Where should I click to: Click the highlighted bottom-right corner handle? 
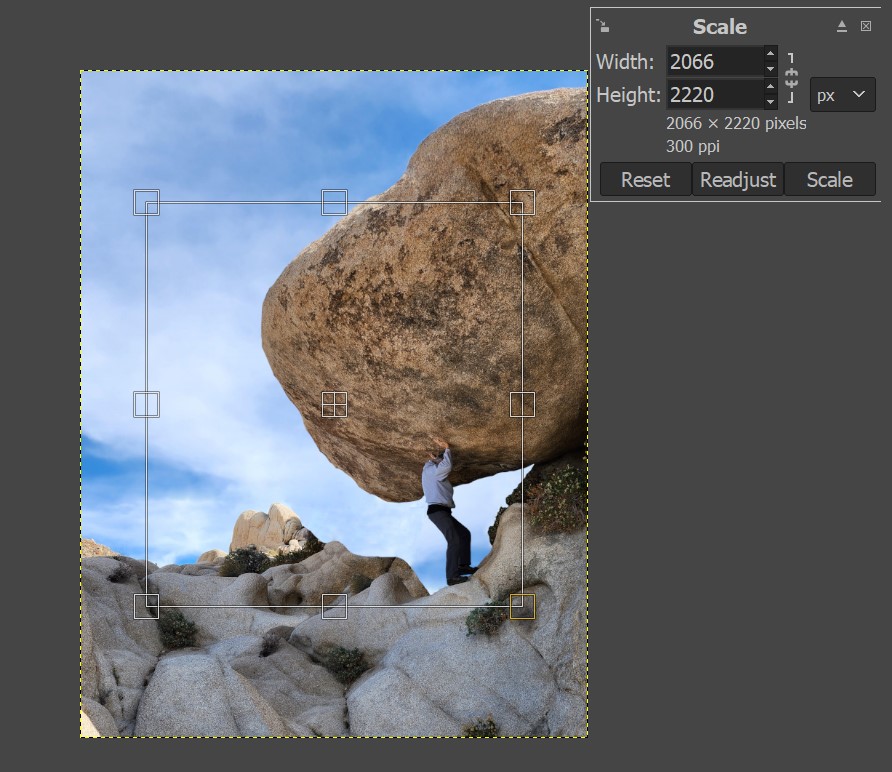[x=522, y=606]
